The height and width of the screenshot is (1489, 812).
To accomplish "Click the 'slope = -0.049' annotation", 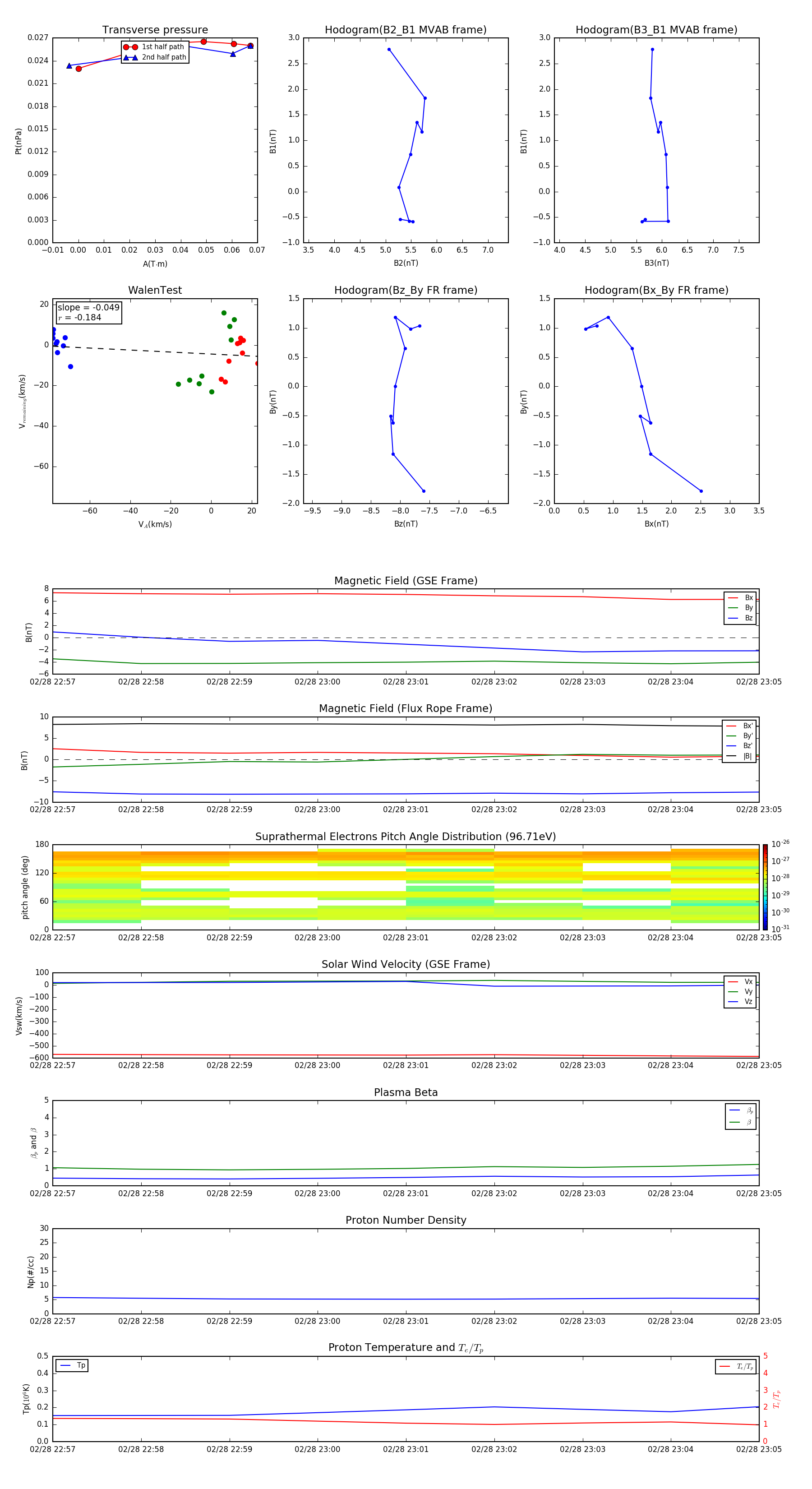I will click(88, 308).
